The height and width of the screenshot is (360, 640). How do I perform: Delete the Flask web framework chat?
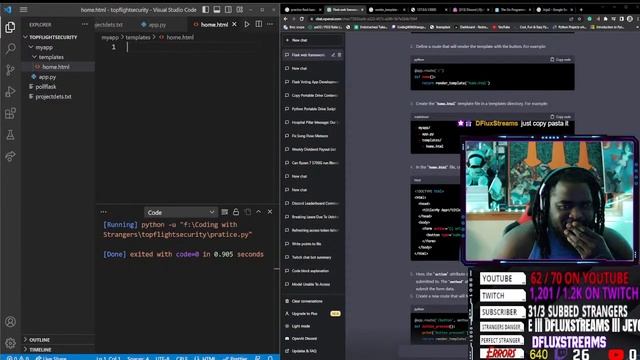point(339,55)
